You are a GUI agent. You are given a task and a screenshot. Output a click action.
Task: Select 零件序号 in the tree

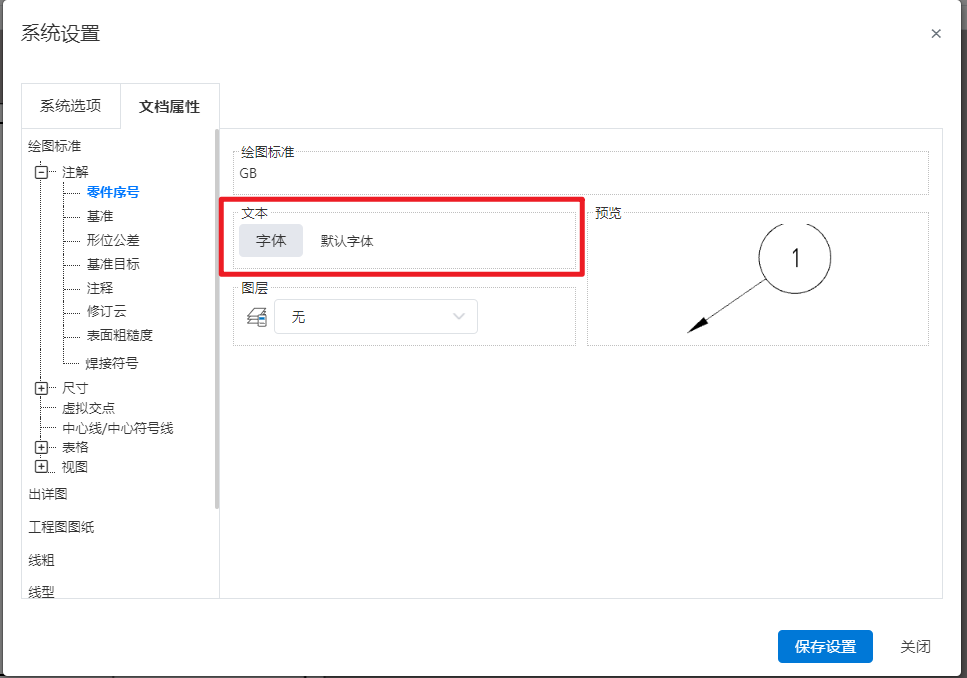112,192
